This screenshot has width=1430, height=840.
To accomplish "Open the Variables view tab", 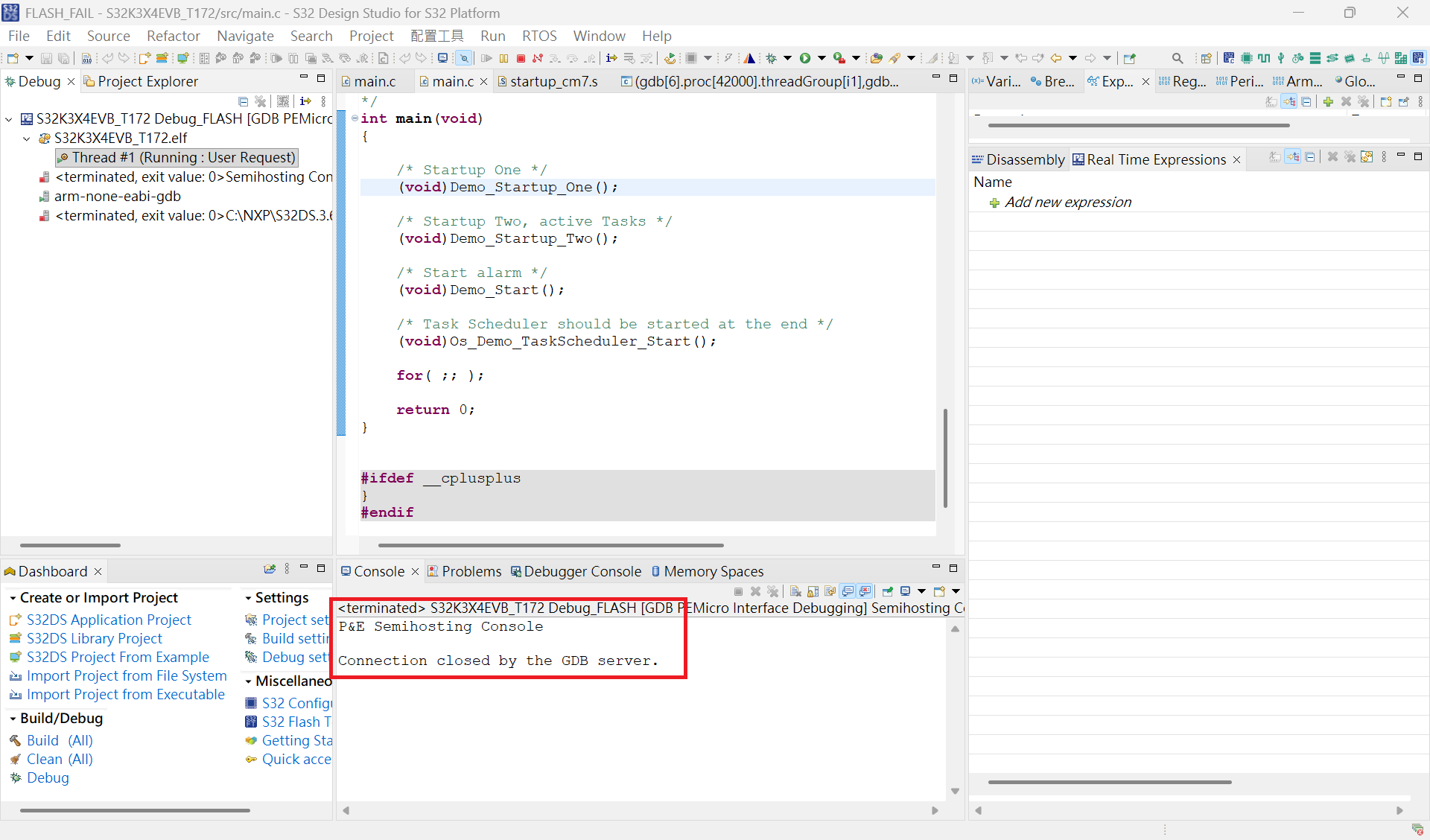I will 997,81.
